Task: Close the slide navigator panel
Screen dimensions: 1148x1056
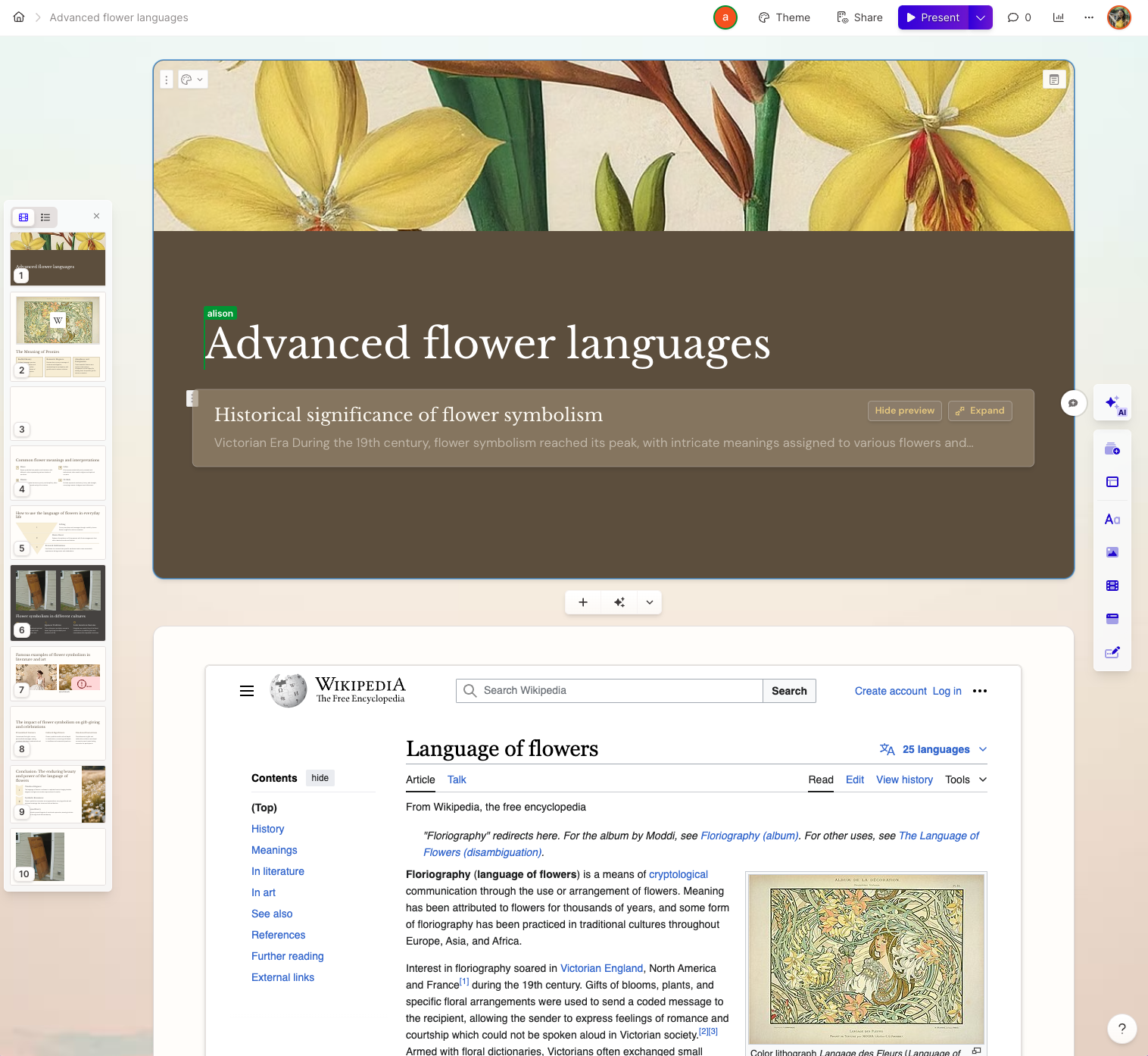Action: (96, 216)
